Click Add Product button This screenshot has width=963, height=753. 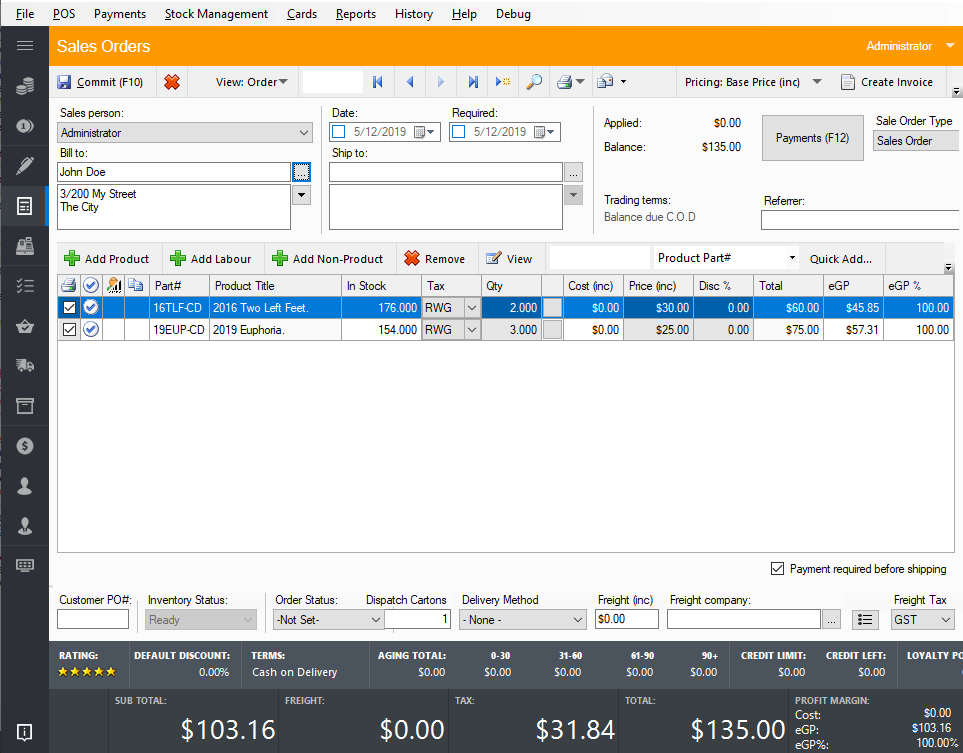(106, 259)
